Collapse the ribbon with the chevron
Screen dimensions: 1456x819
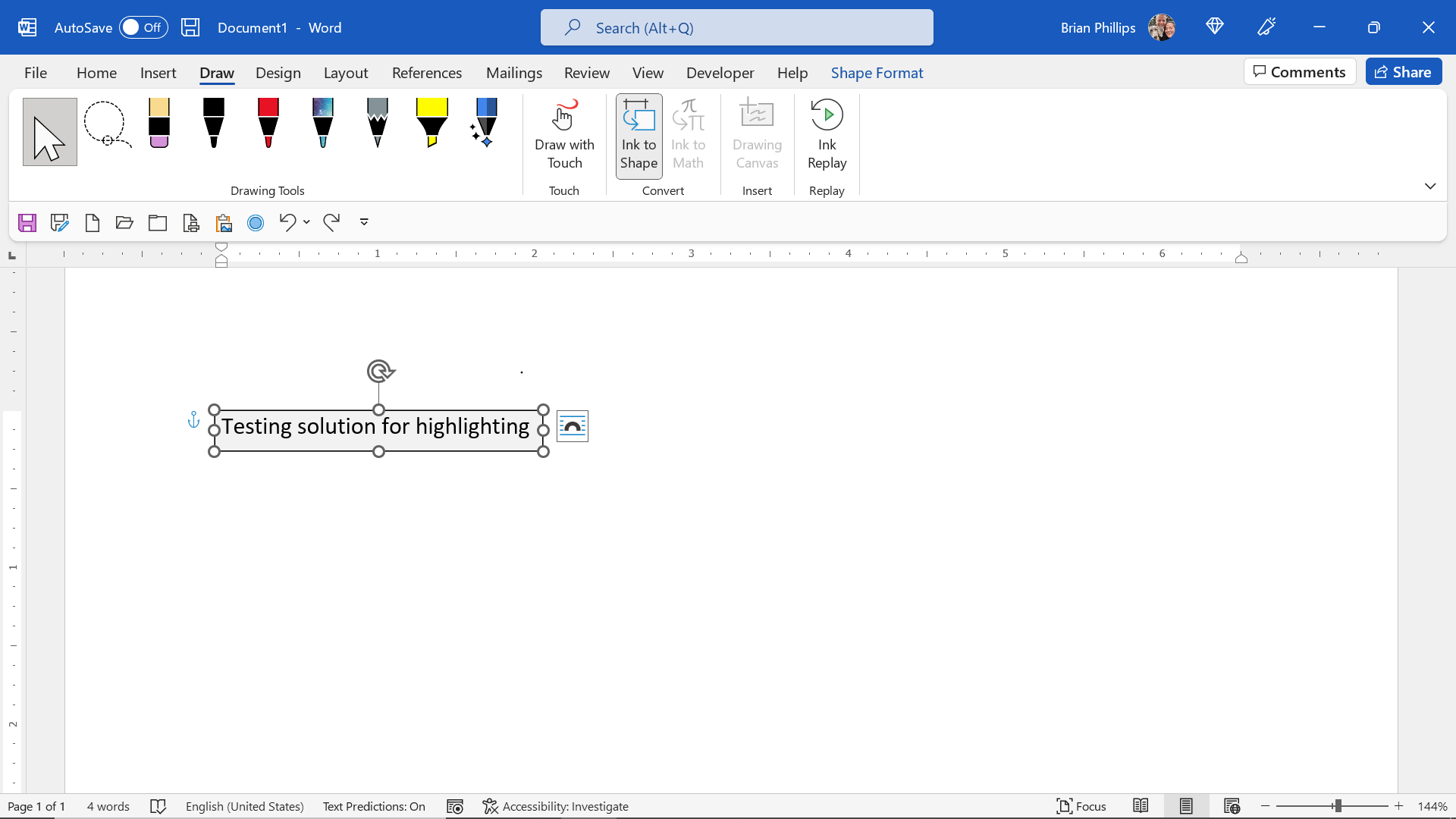coord(1431,186)
